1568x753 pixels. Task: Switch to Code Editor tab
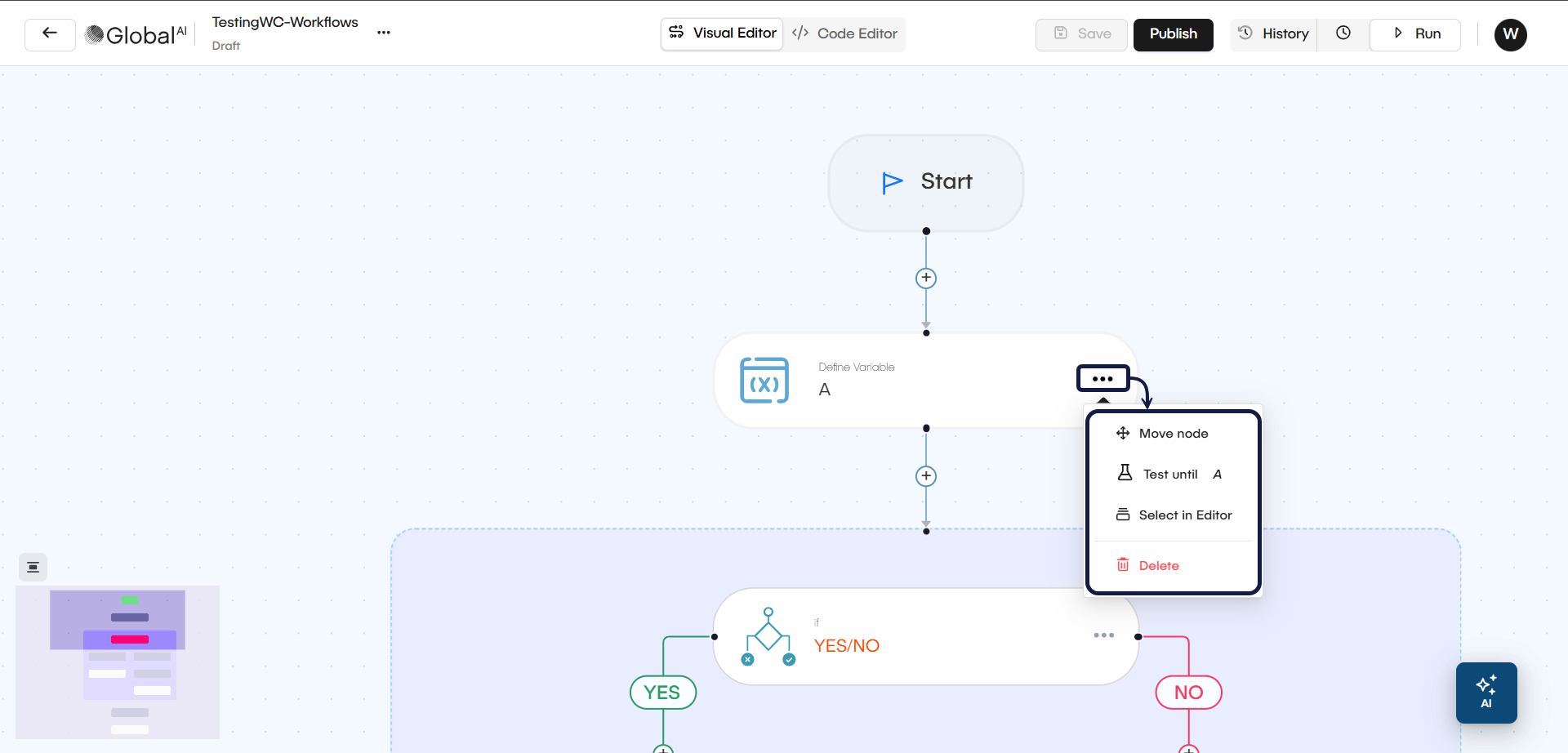[845, 34]
